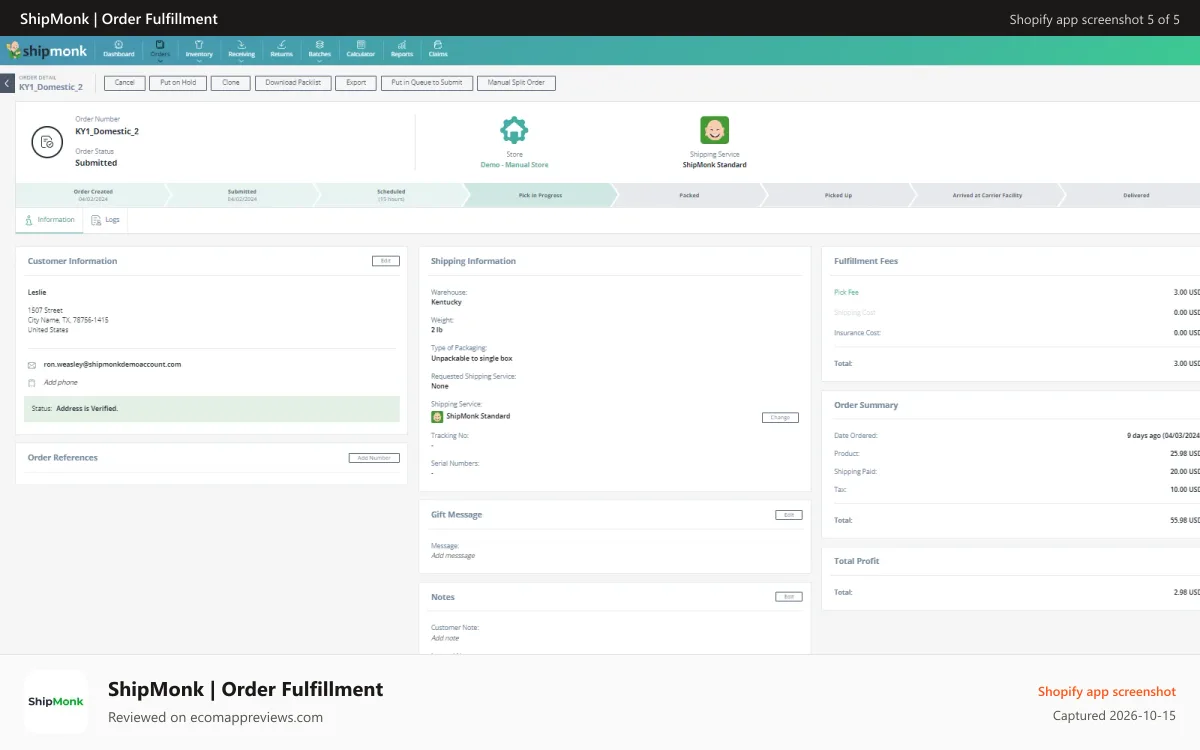1200x750 pixels.
Task: Click the Order Created progress step
Action: pos(93,195)
